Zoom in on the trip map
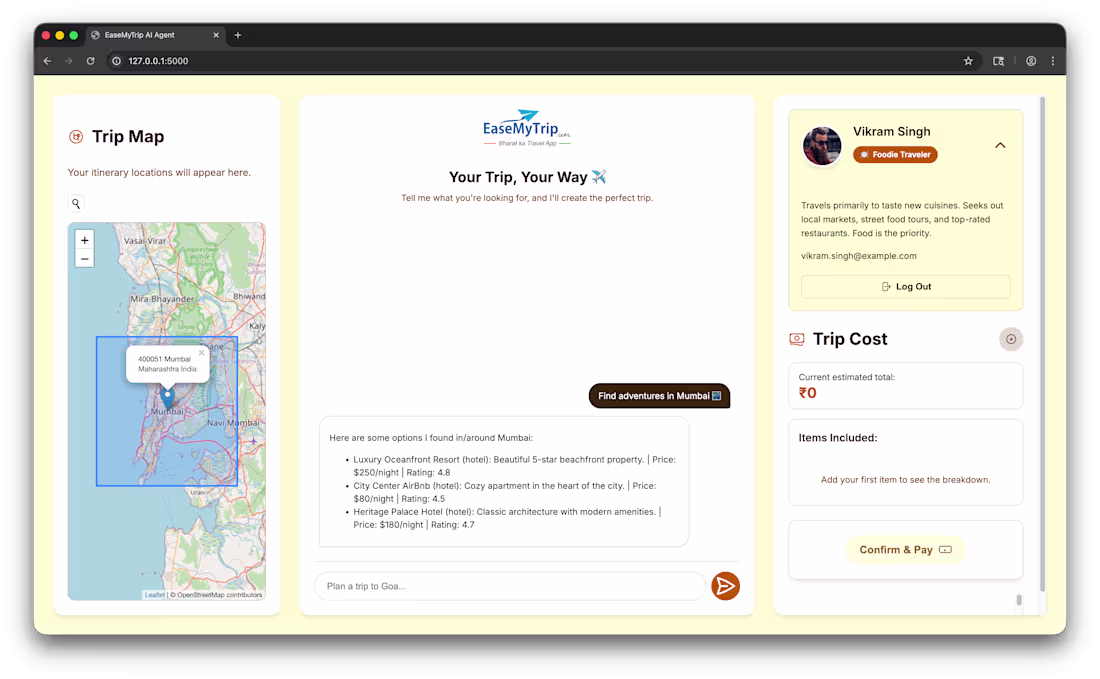This screenshot has height=679, width=1100. [x=84, y=240]
